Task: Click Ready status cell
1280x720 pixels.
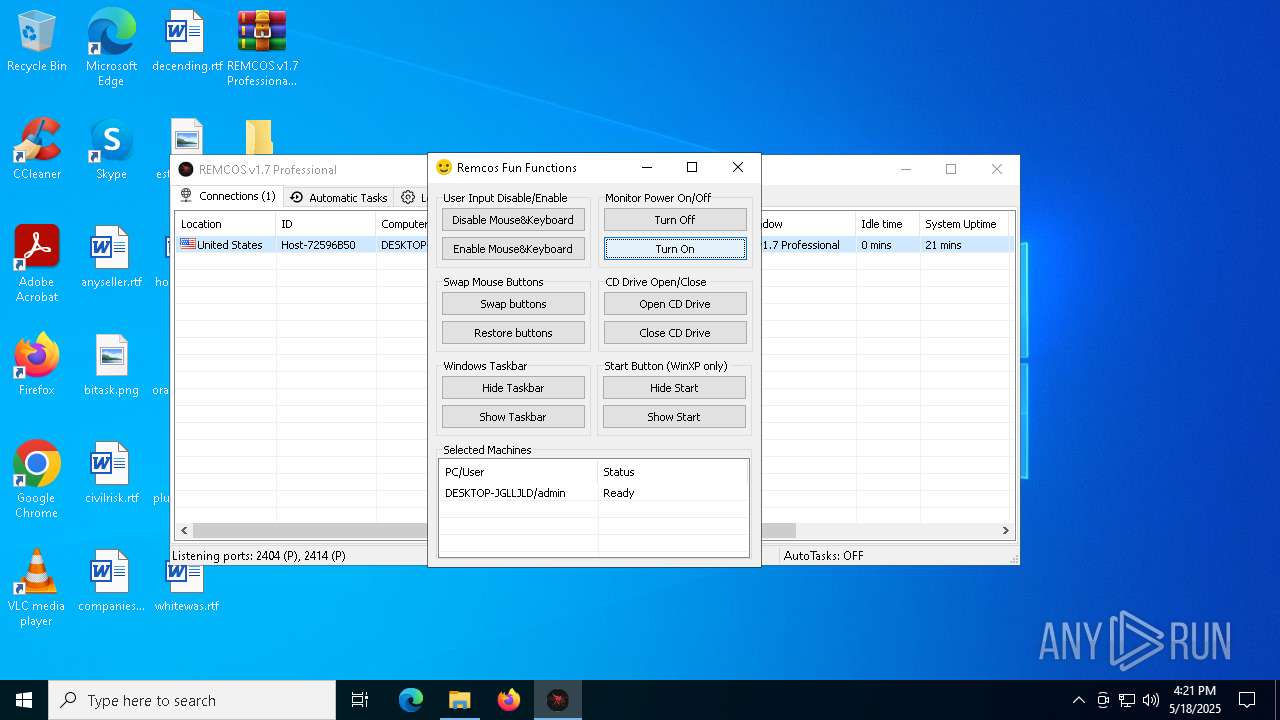Action: pyautogui.click(x=619, y=493)
